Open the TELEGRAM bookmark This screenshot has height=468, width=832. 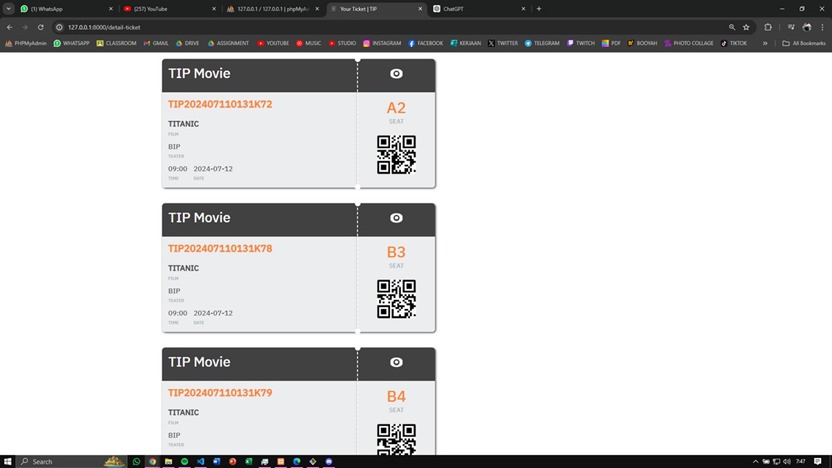(x=542, y=43)
